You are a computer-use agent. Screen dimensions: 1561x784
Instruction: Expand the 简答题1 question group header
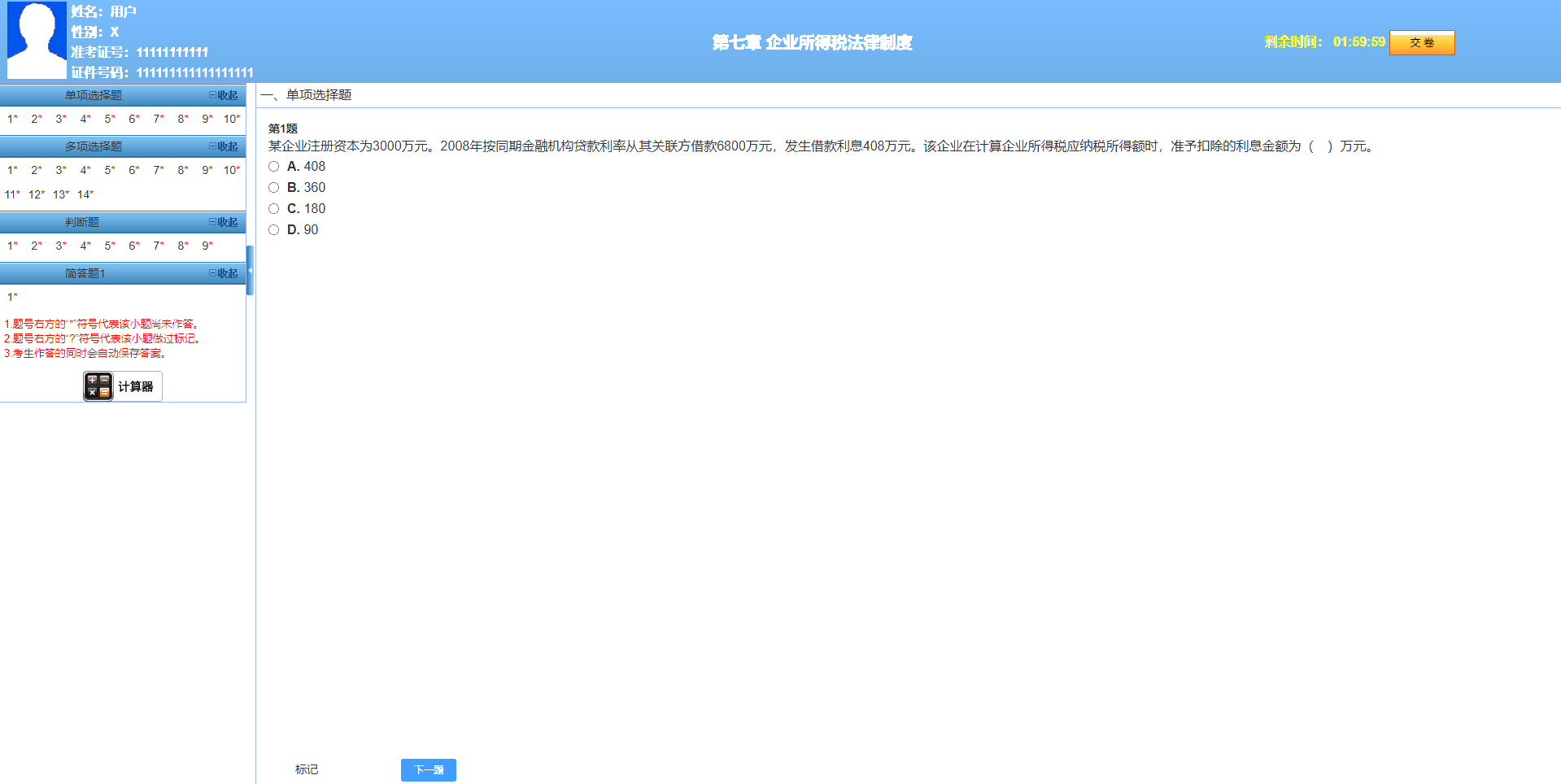[85, 273]
